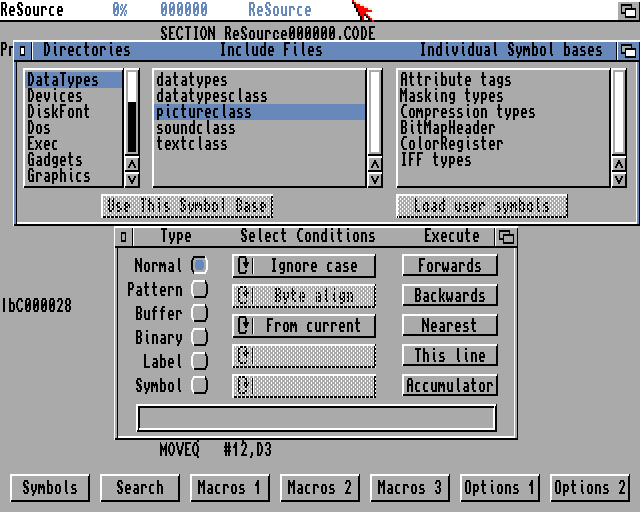Cycle the From current condition
The height and width of the screenshot is (512, 640).
click(x=304, y=326)
